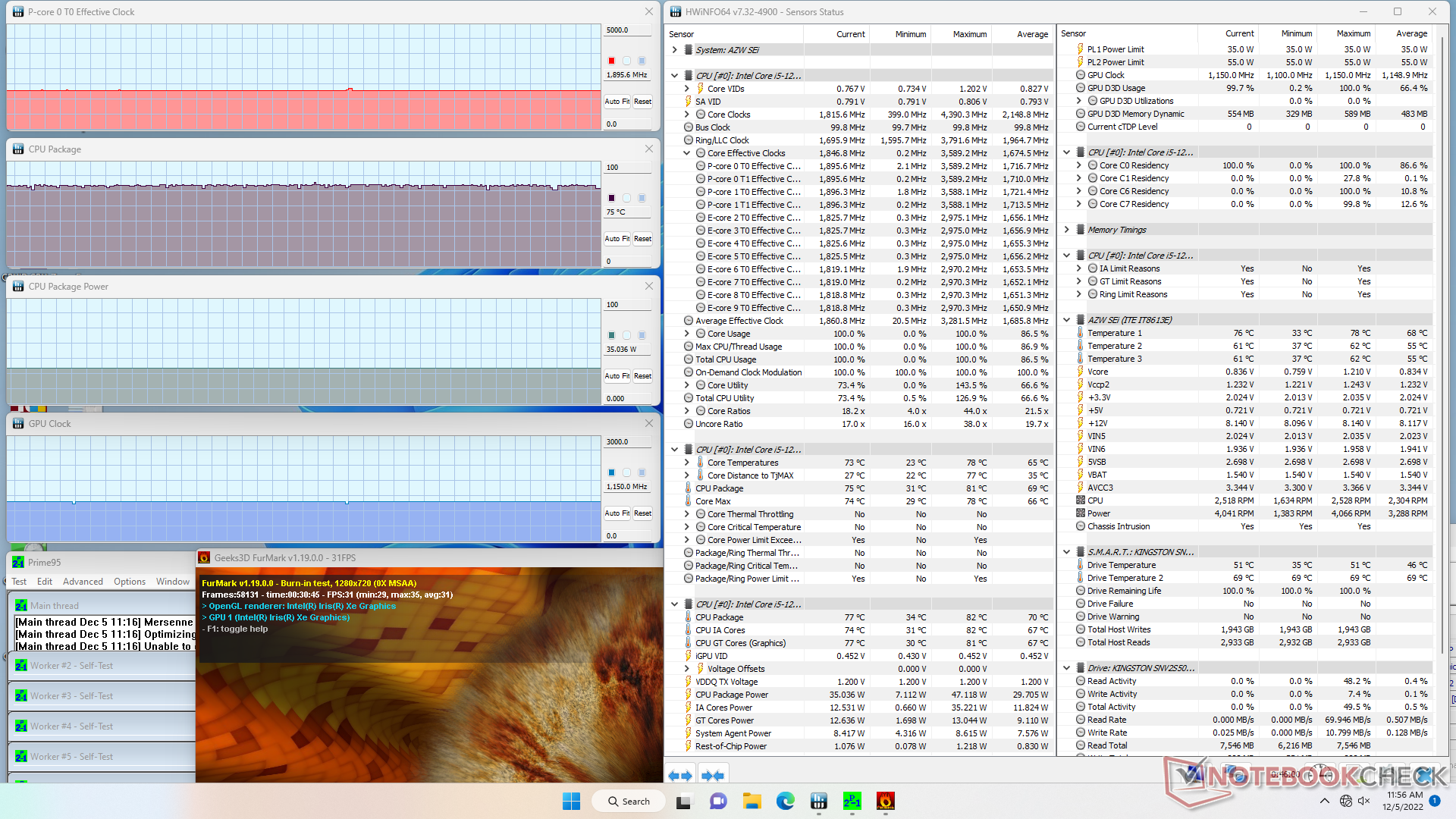
Task: Click the HWiNFO icon in GPU Clock window title
Action: pos(18,423)
